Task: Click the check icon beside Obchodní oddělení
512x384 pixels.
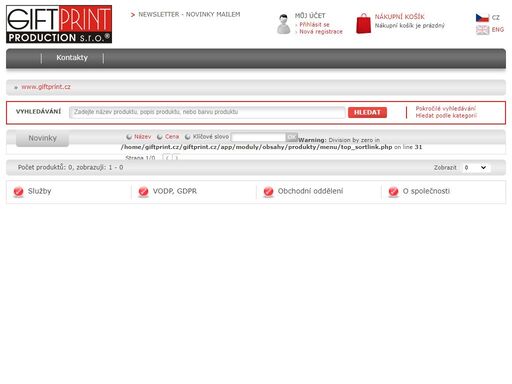Action: [x=268, y=192]
